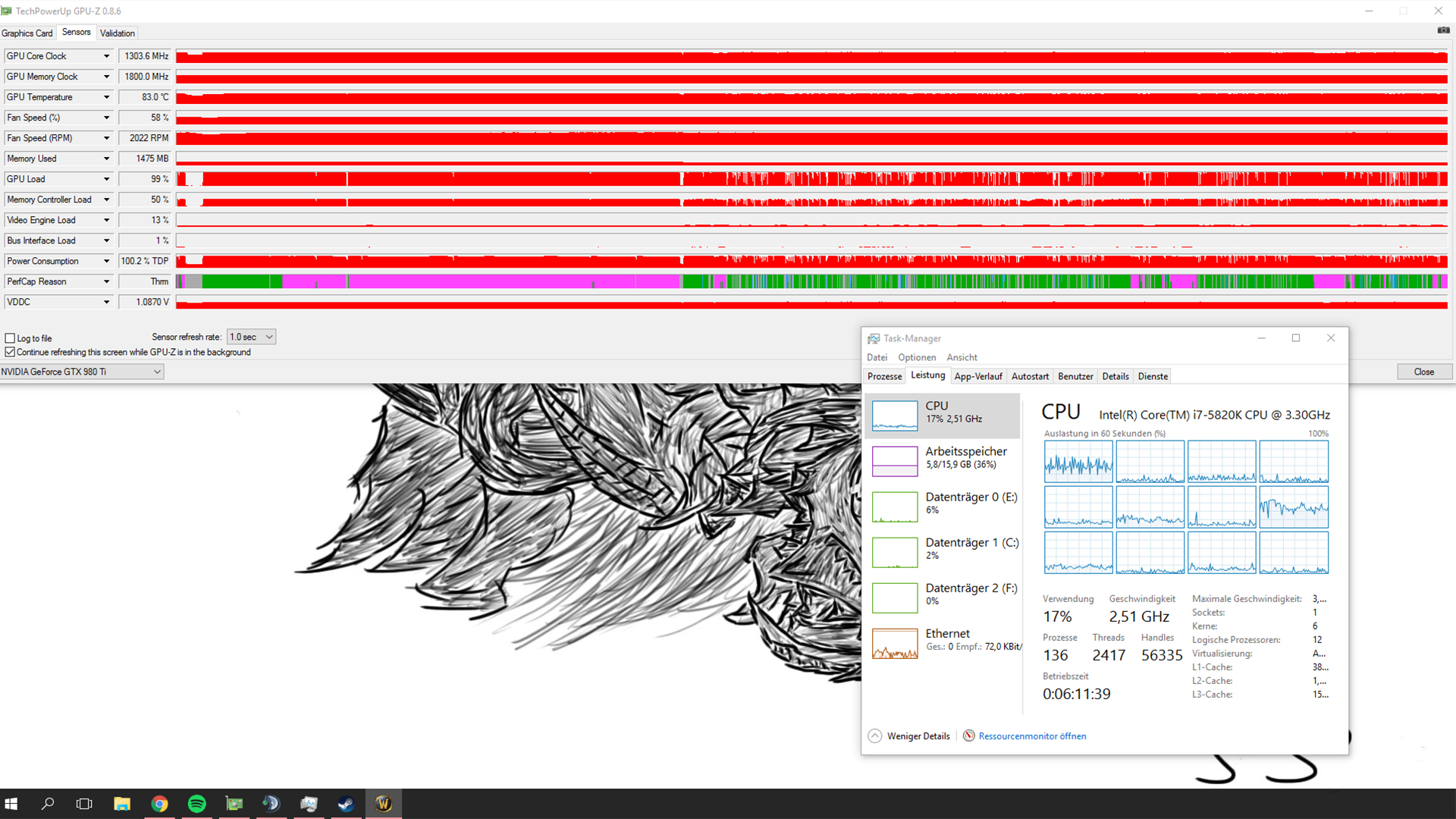Open the Prozesse tab in Task Manager
The image size is (1456, 819).
[x=884, y=376]
